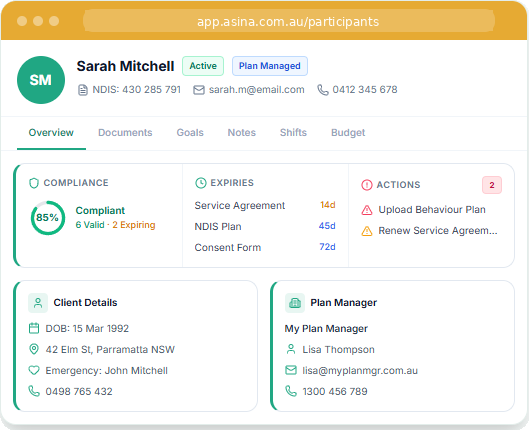Image resolution: width=529 pixels, height=430 pixels.
Task: Click the 42 Elm St, Parramatta NSW address
Action: (110, 349)
